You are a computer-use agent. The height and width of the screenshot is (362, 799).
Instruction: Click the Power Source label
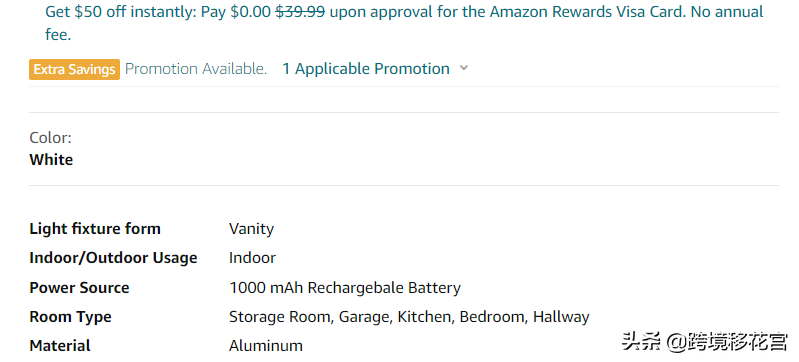tap(79, 288)
